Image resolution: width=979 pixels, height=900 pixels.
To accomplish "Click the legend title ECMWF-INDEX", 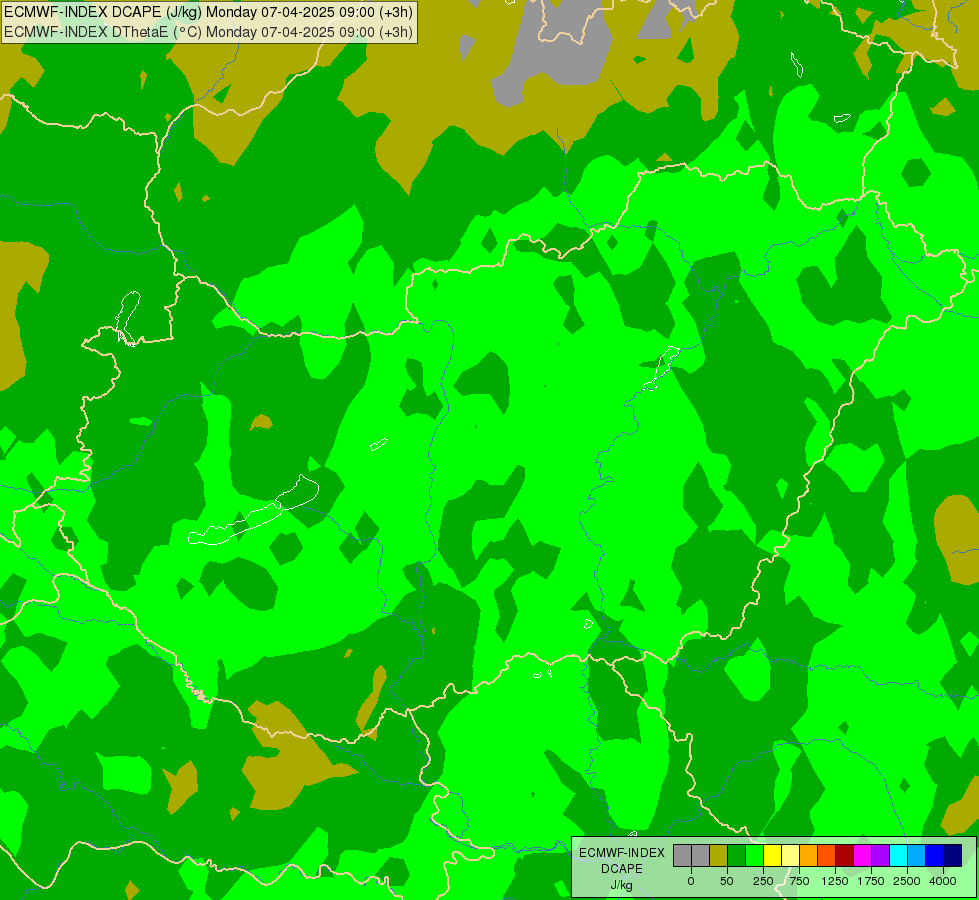I will tap(622, 853).
